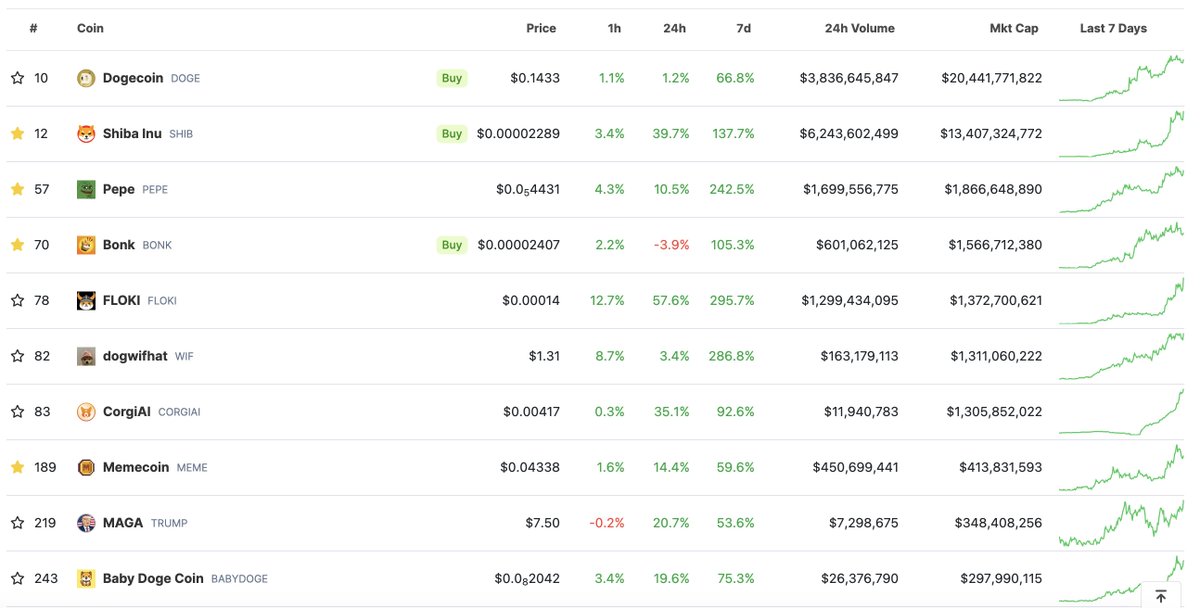Image resolution: width=1200 pixels, height=608 pixels.
Task: Buy Dogecoin using Buy button
Action: (452, 78)
